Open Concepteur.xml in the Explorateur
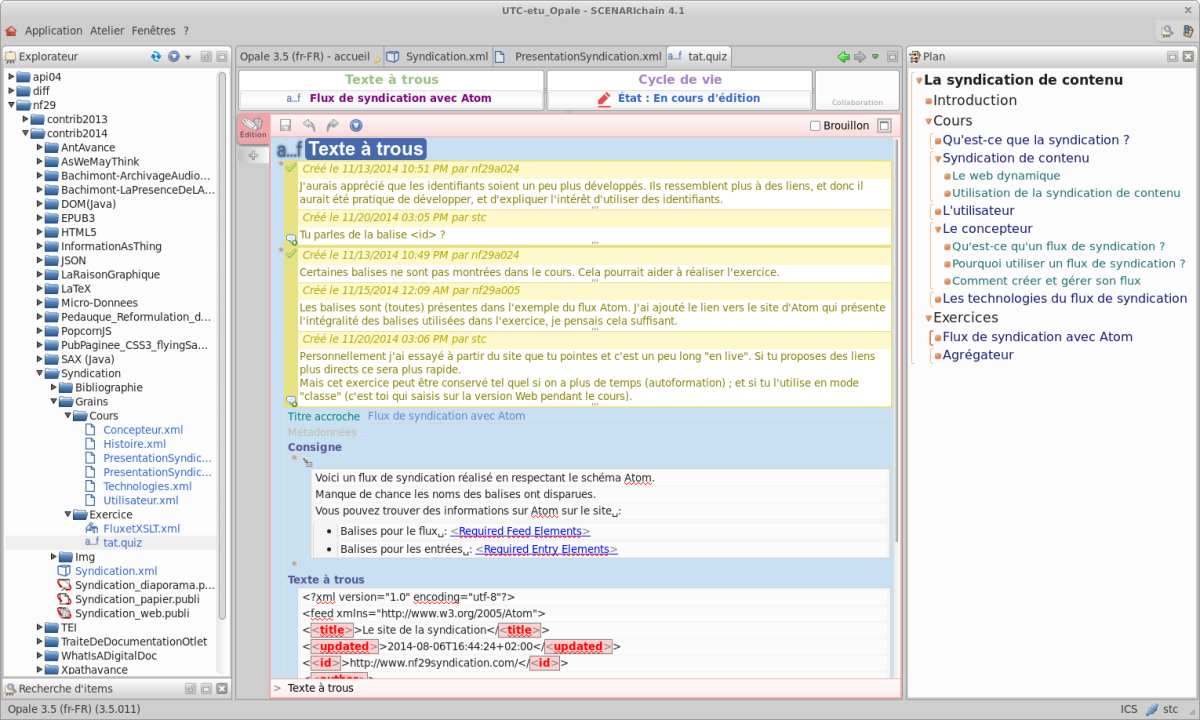This screenshot has width=1200, height=720. coord(143,430)
